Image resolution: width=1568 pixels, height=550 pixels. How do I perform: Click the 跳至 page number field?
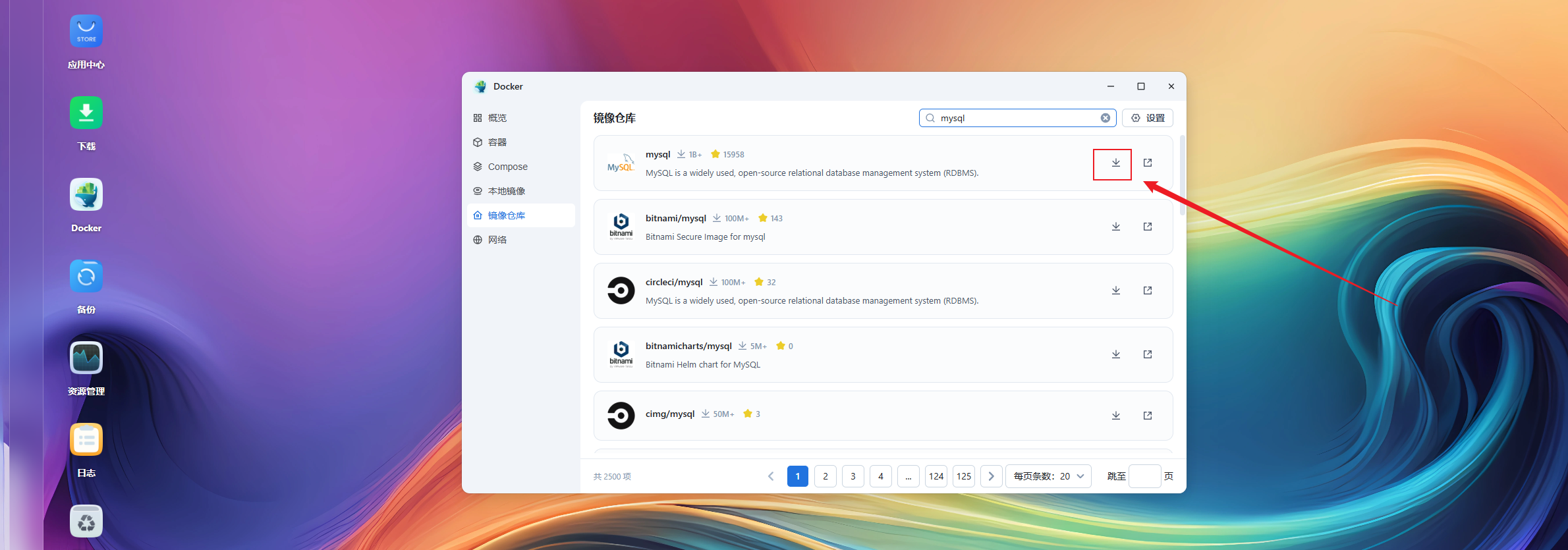pyautogui.click(x=1145, y=476)
